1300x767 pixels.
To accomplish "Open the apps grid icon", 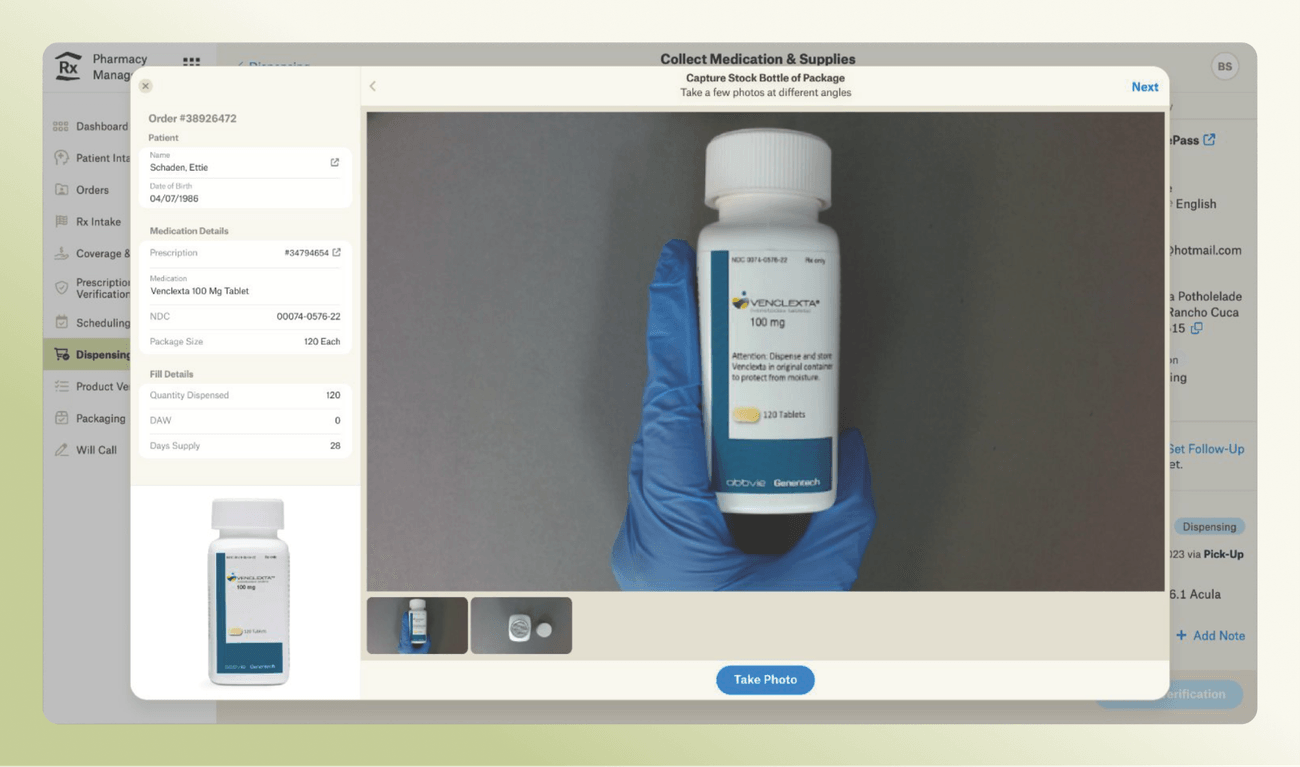I will point(191,62).
